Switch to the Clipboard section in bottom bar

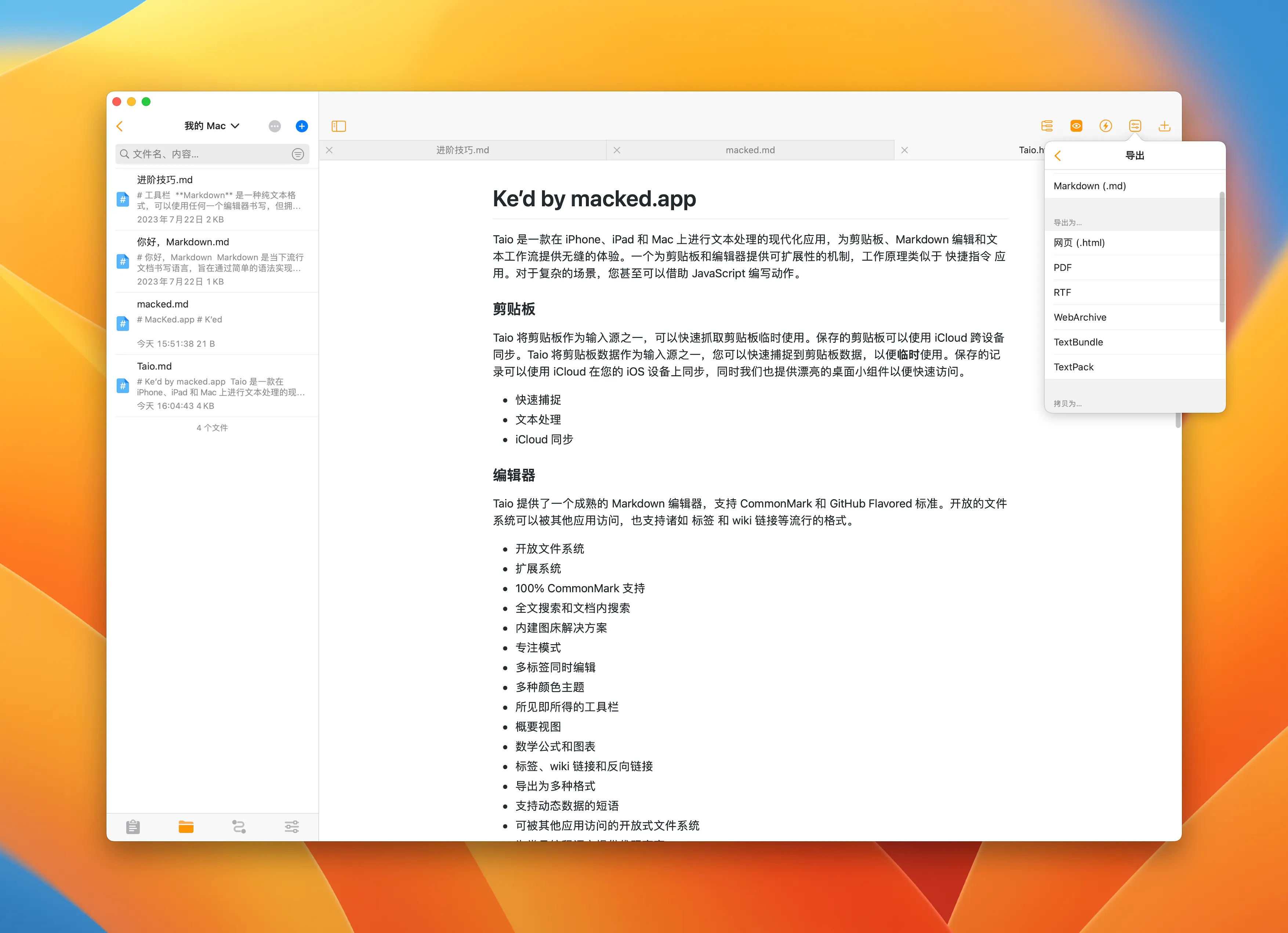(134, 827)
